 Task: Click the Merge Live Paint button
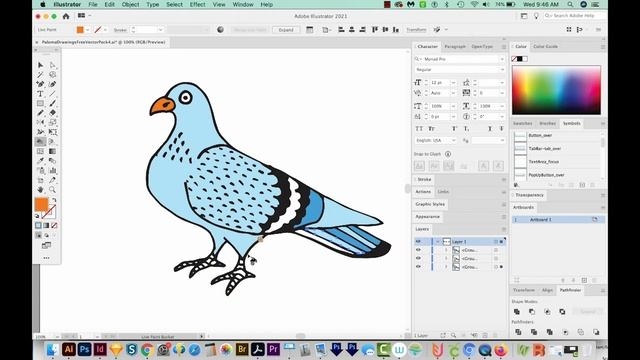(249, 30)
